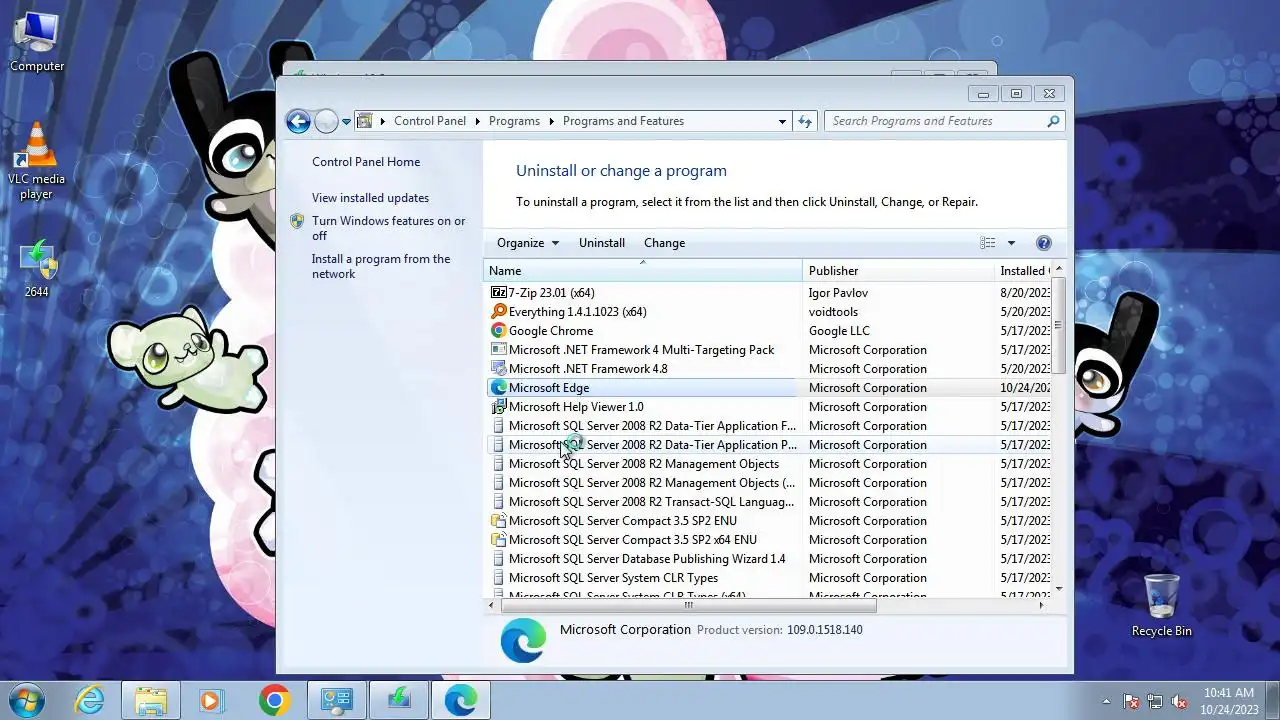Sort by the Name column header

pyautogui.click(x=643, y=271)
